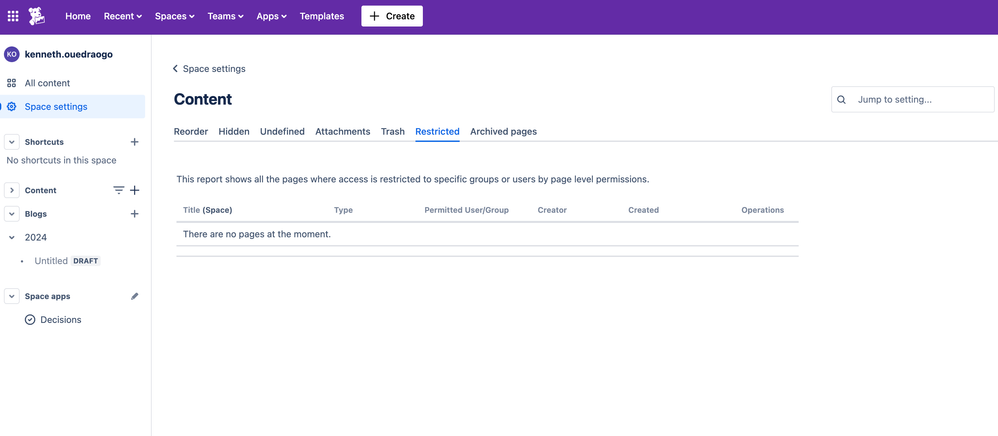The image size is (998, 436).
Task: Click the Permitted User/Group column header
Action: point(467,210)
